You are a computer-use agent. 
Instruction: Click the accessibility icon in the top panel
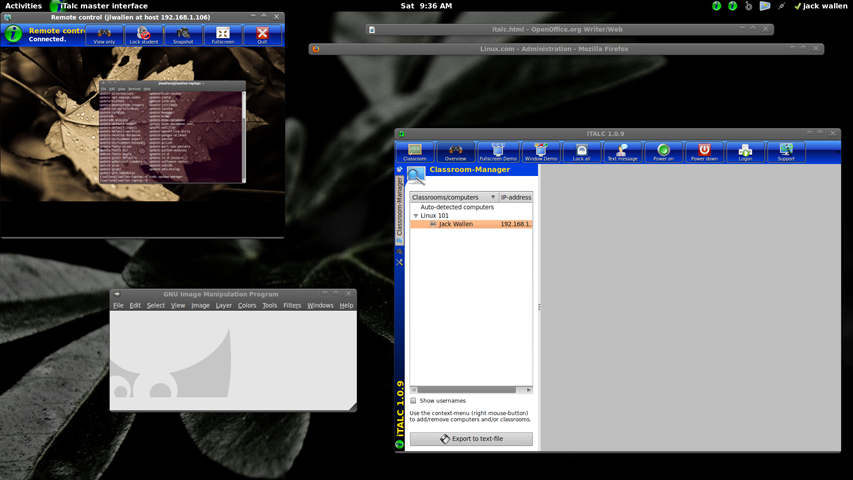(x=749, y=6)
